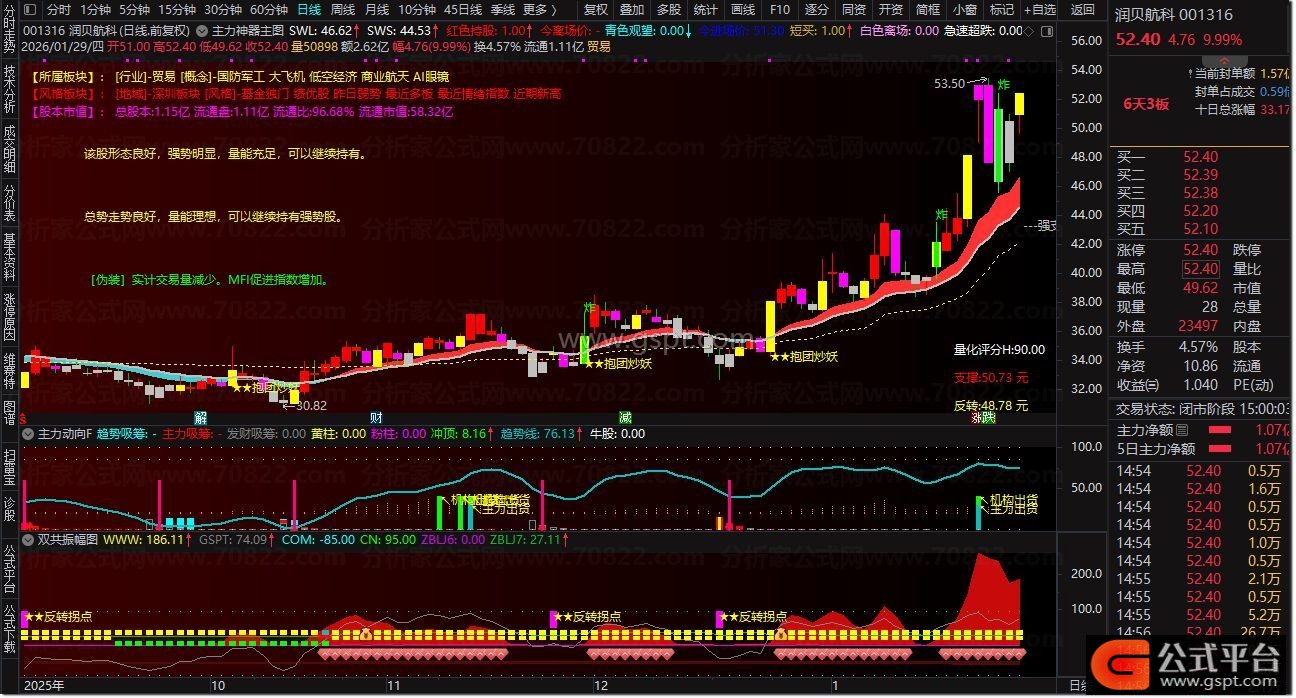Click the diamond icon beside 急速超跌
Image resolution: width=1296 pixels, height=698 pixels.
[1031, 30]
